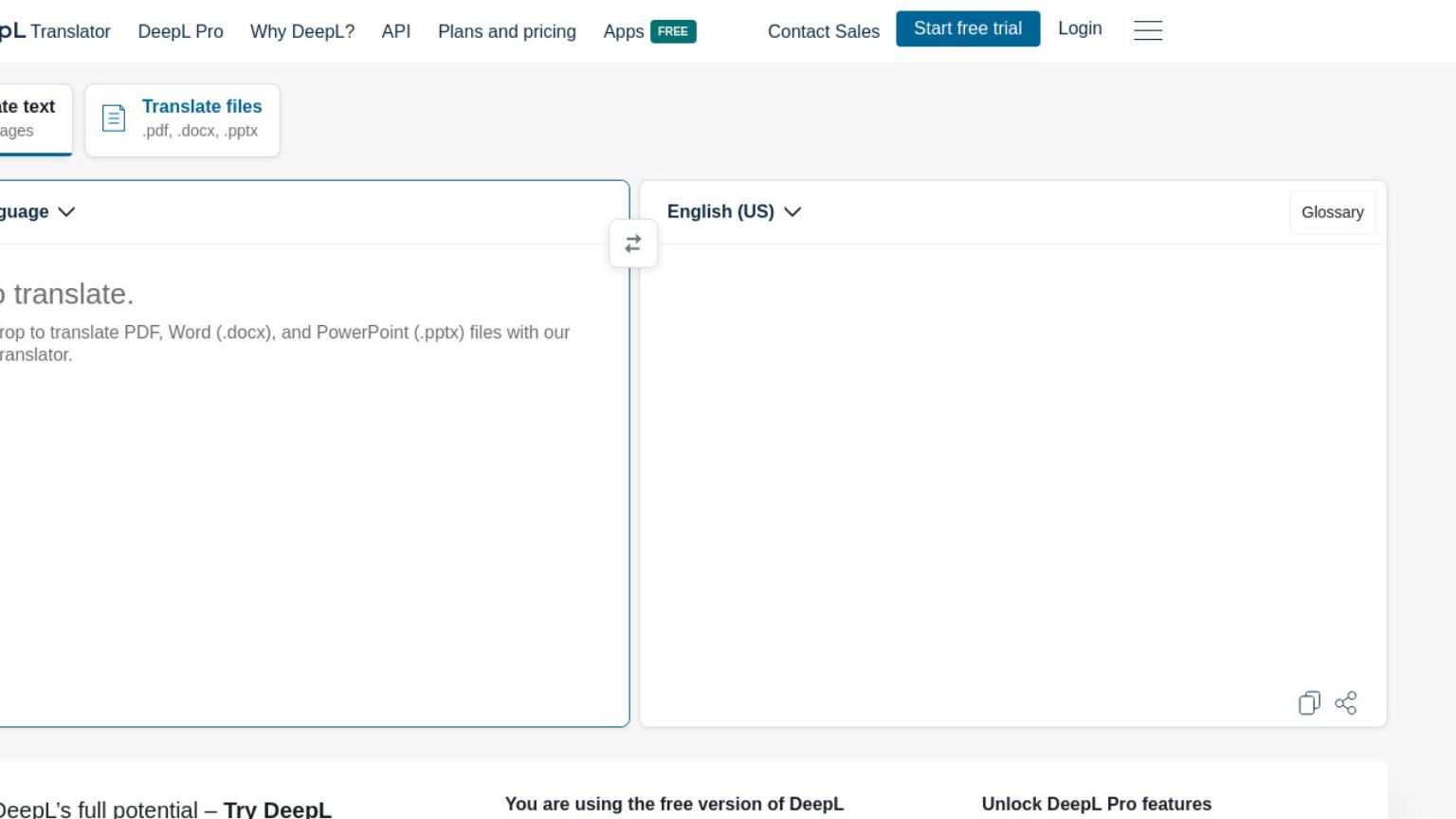This screenshot has width=1456, height=819.
Task: Open the hamburger menu
Action: coord(1148,30)
